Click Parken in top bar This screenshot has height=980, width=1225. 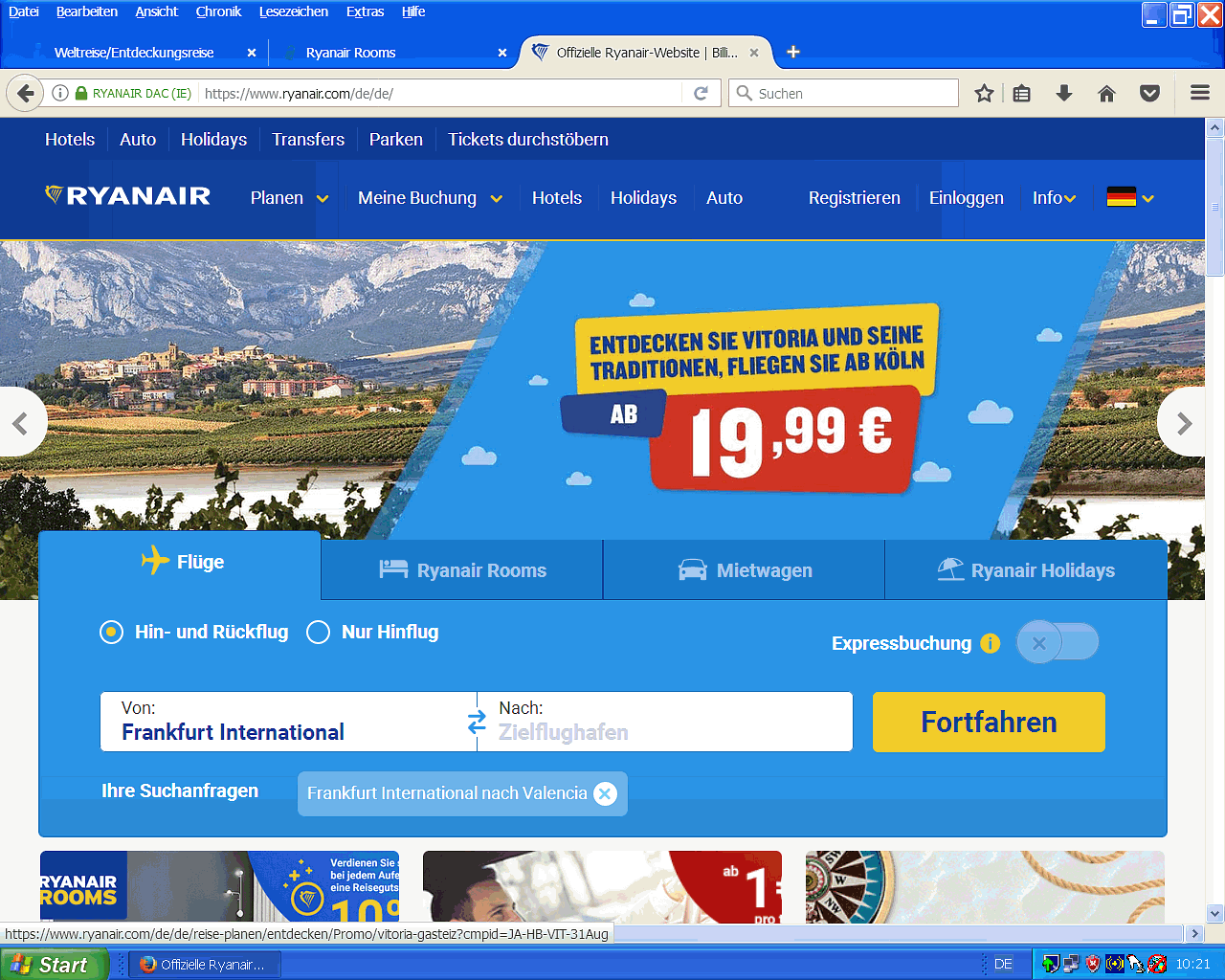coord(396,140)
